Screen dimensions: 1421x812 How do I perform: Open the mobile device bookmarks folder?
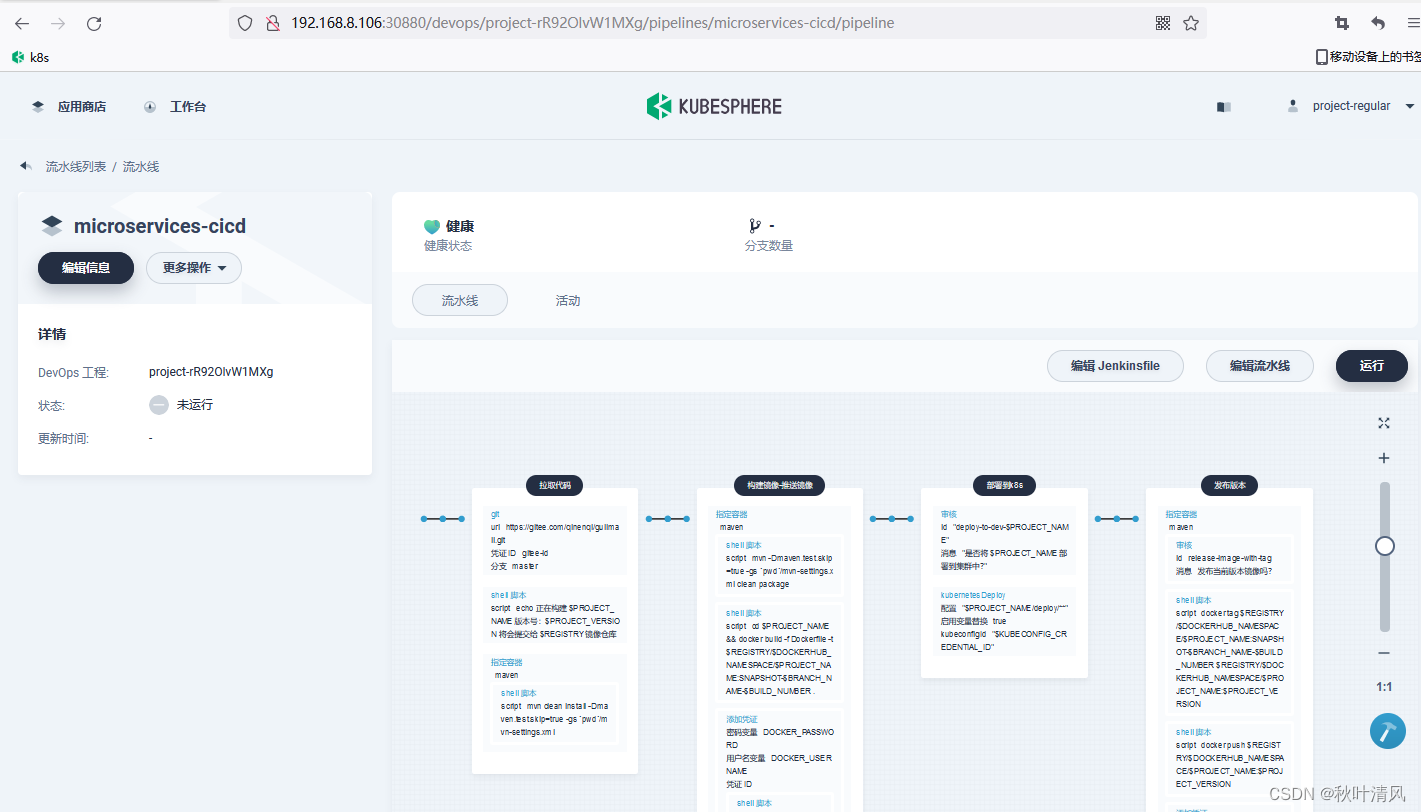(x=1367, y=57)
